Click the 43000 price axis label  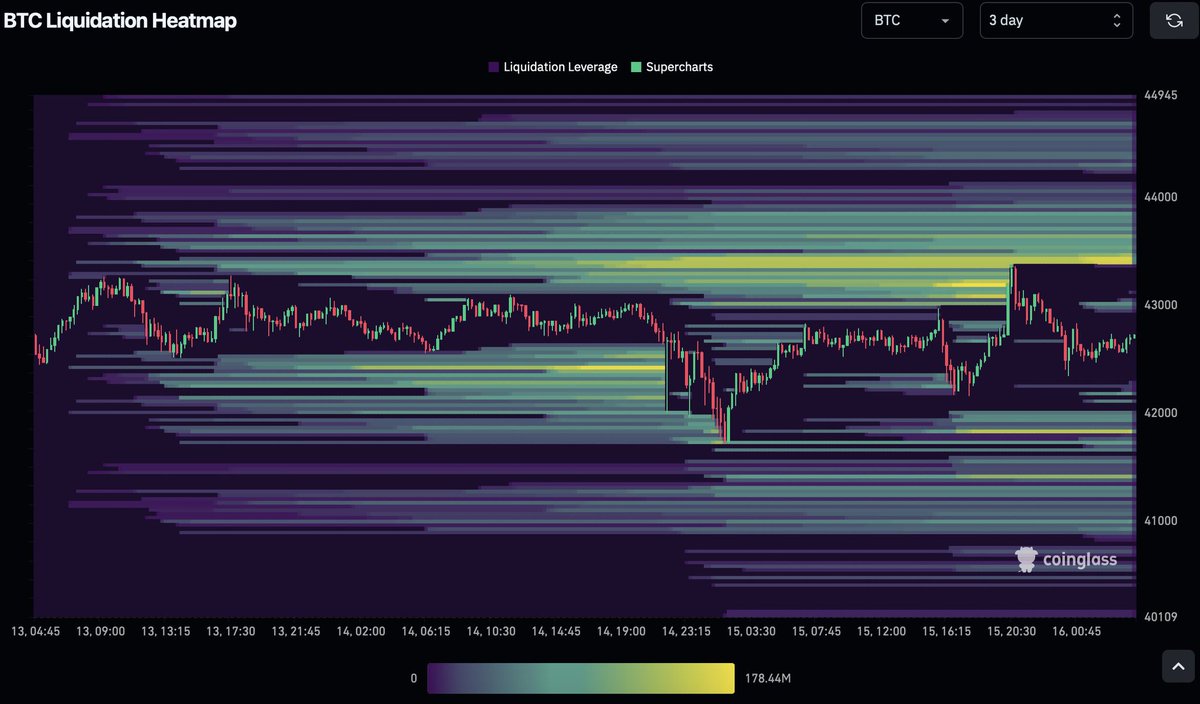pyautogui.click(x=1161, y=305)
